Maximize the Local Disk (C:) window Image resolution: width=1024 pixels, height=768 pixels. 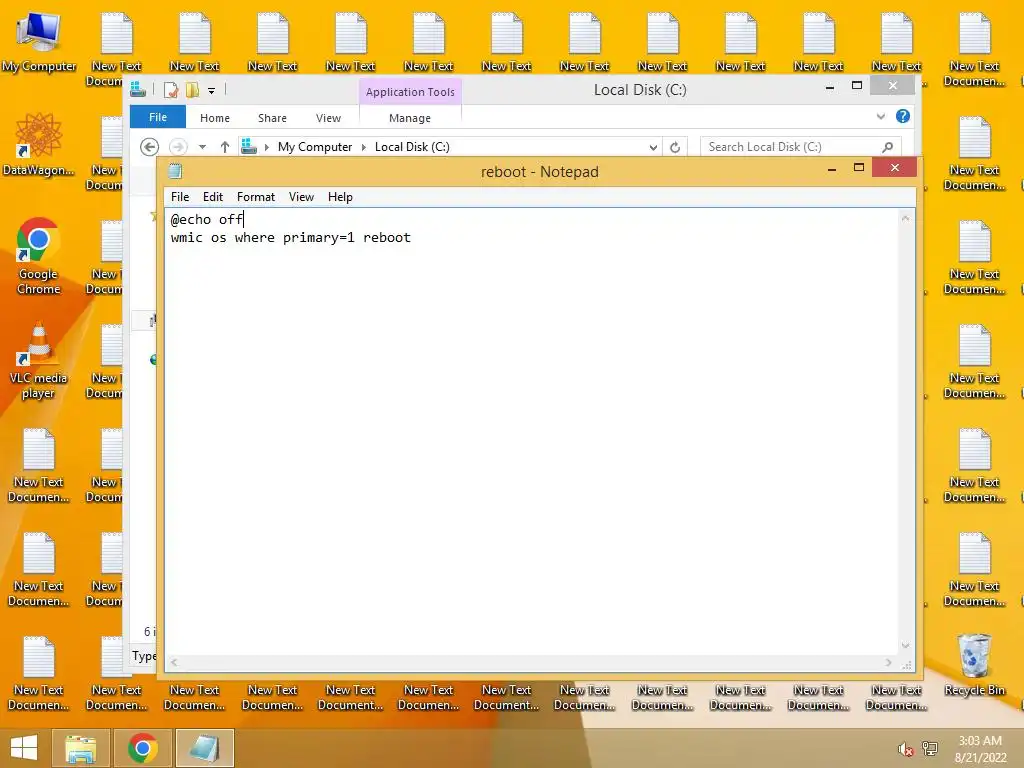tap(857, 86)
